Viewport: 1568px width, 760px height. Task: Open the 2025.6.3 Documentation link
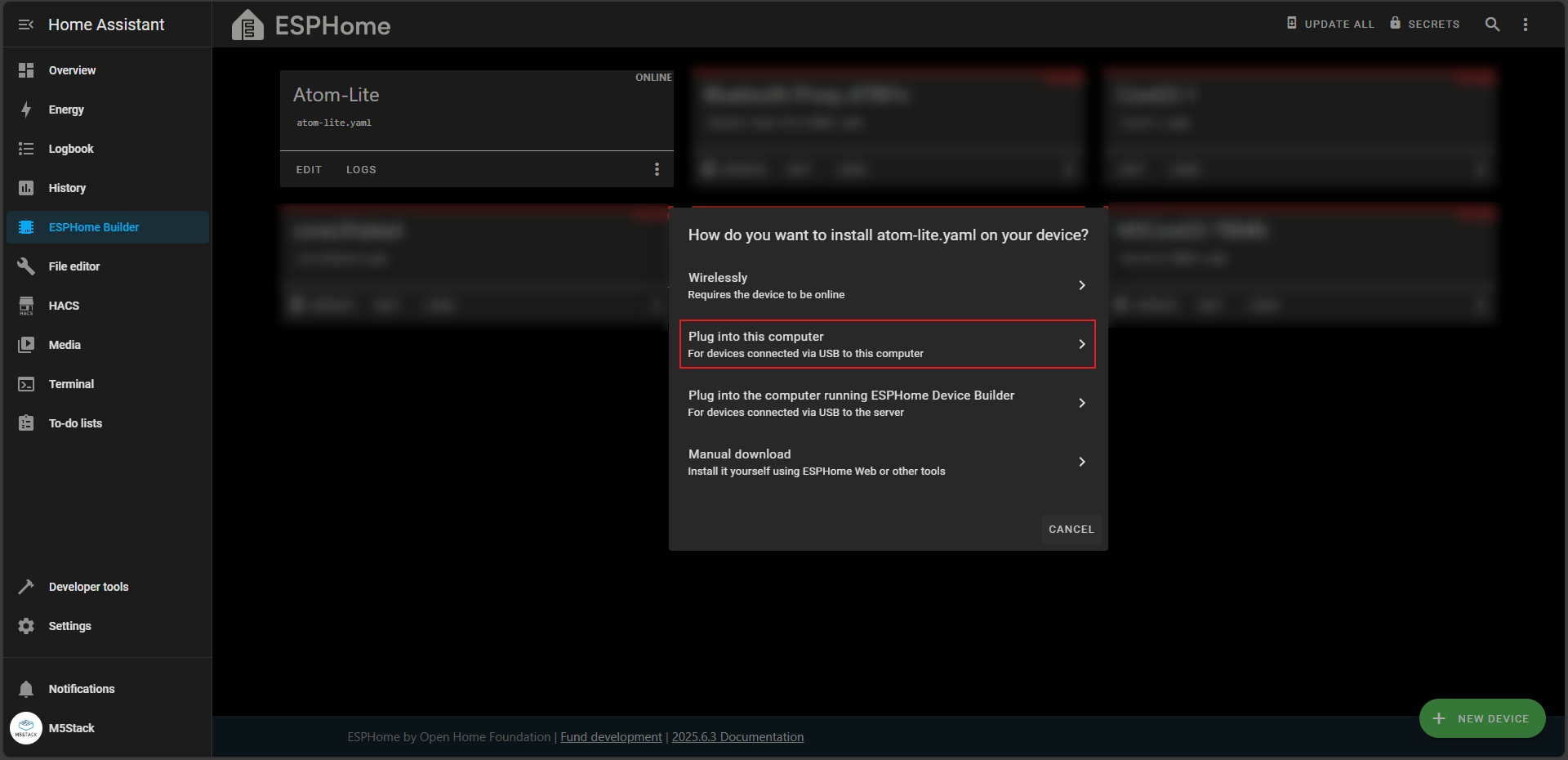coord(737,737)
